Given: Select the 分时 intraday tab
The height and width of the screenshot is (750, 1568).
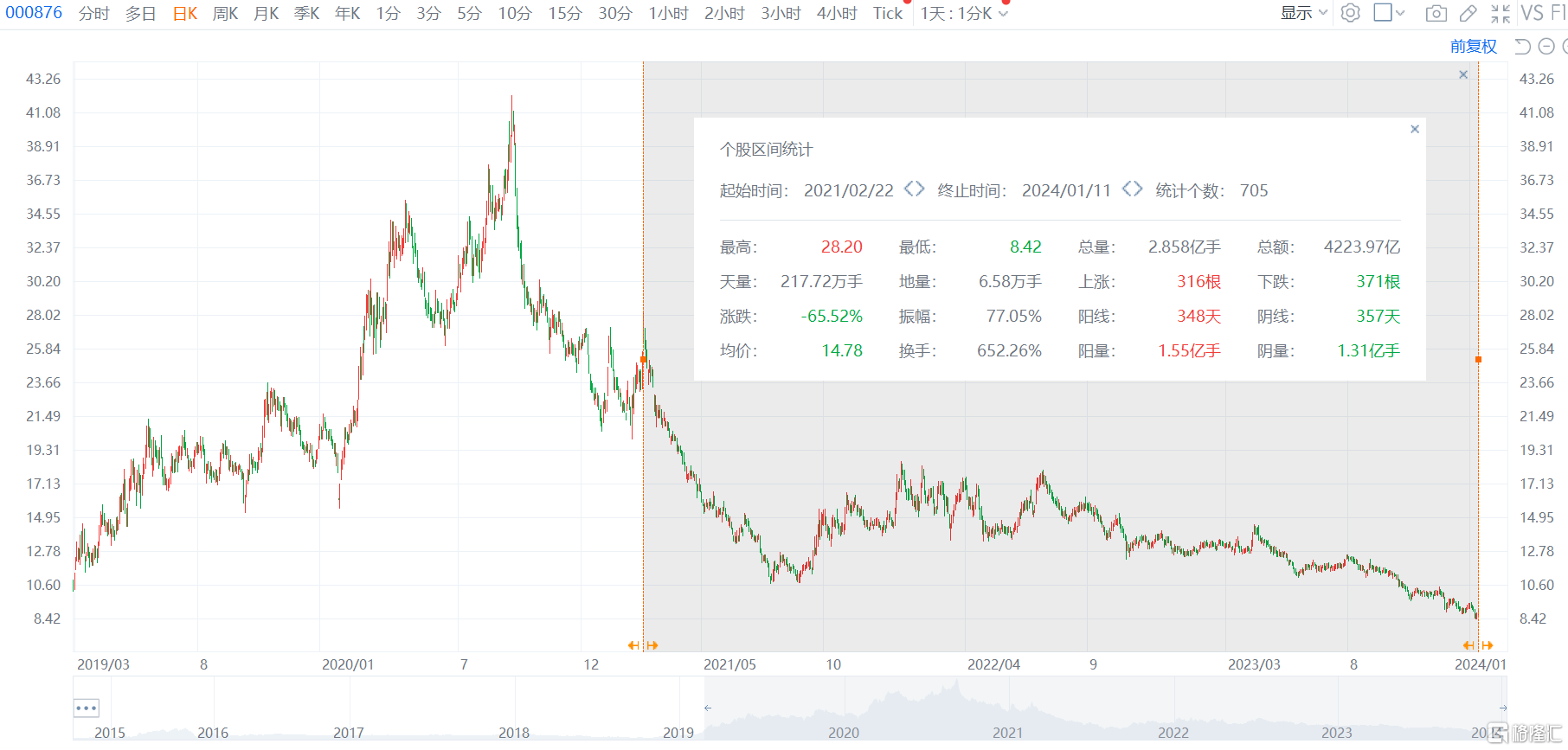Looking at the screenshot, I should (x=93, y=13).
